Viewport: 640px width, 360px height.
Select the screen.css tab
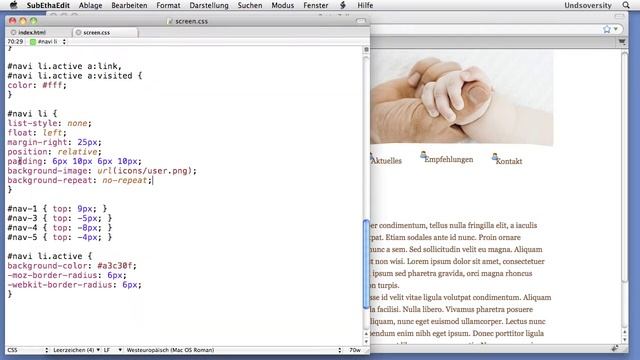click(x=105, y=32)
